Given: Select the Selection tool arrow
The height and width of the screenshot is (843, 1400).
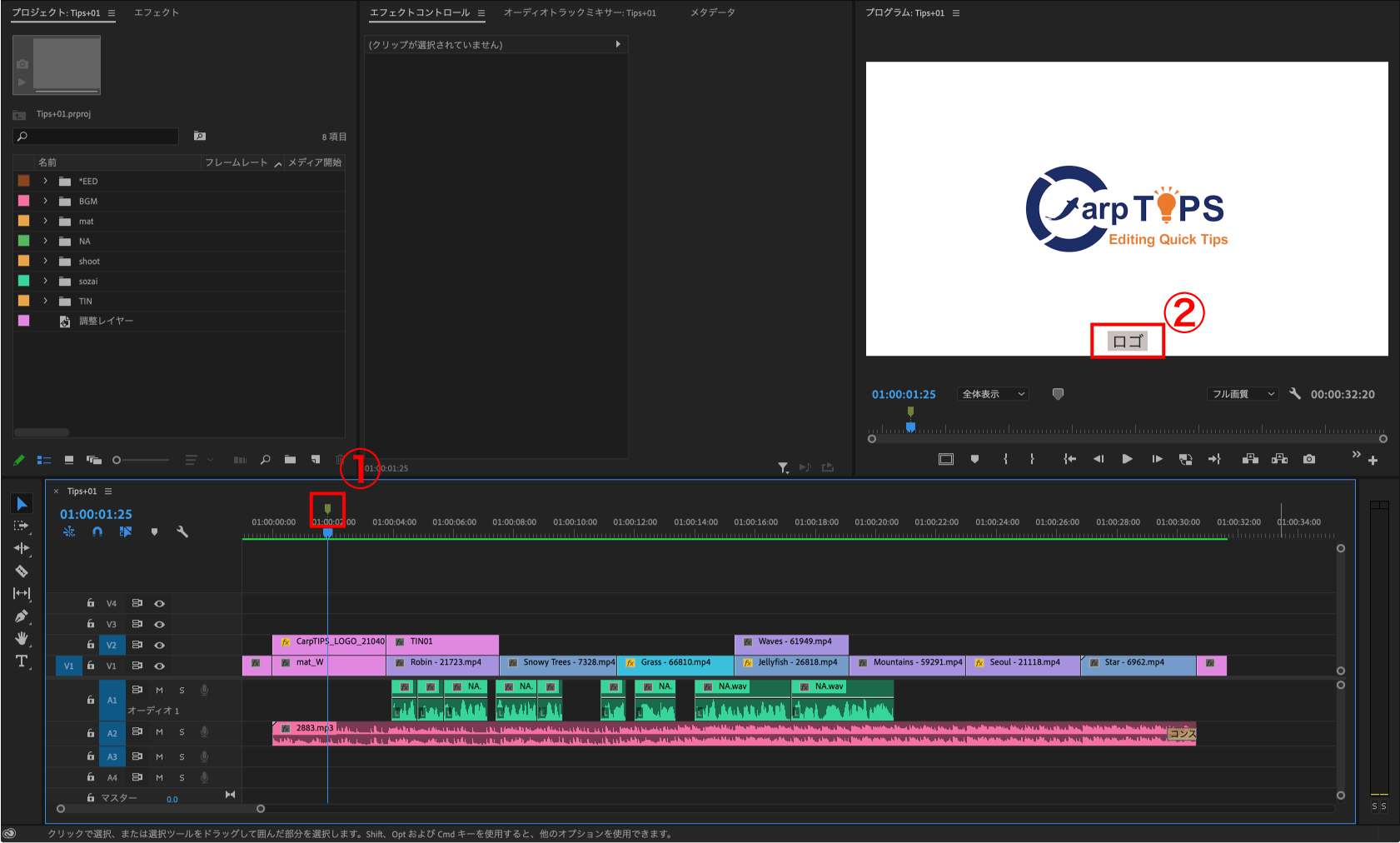Looking at the screenshot, I should click(22, 503).
